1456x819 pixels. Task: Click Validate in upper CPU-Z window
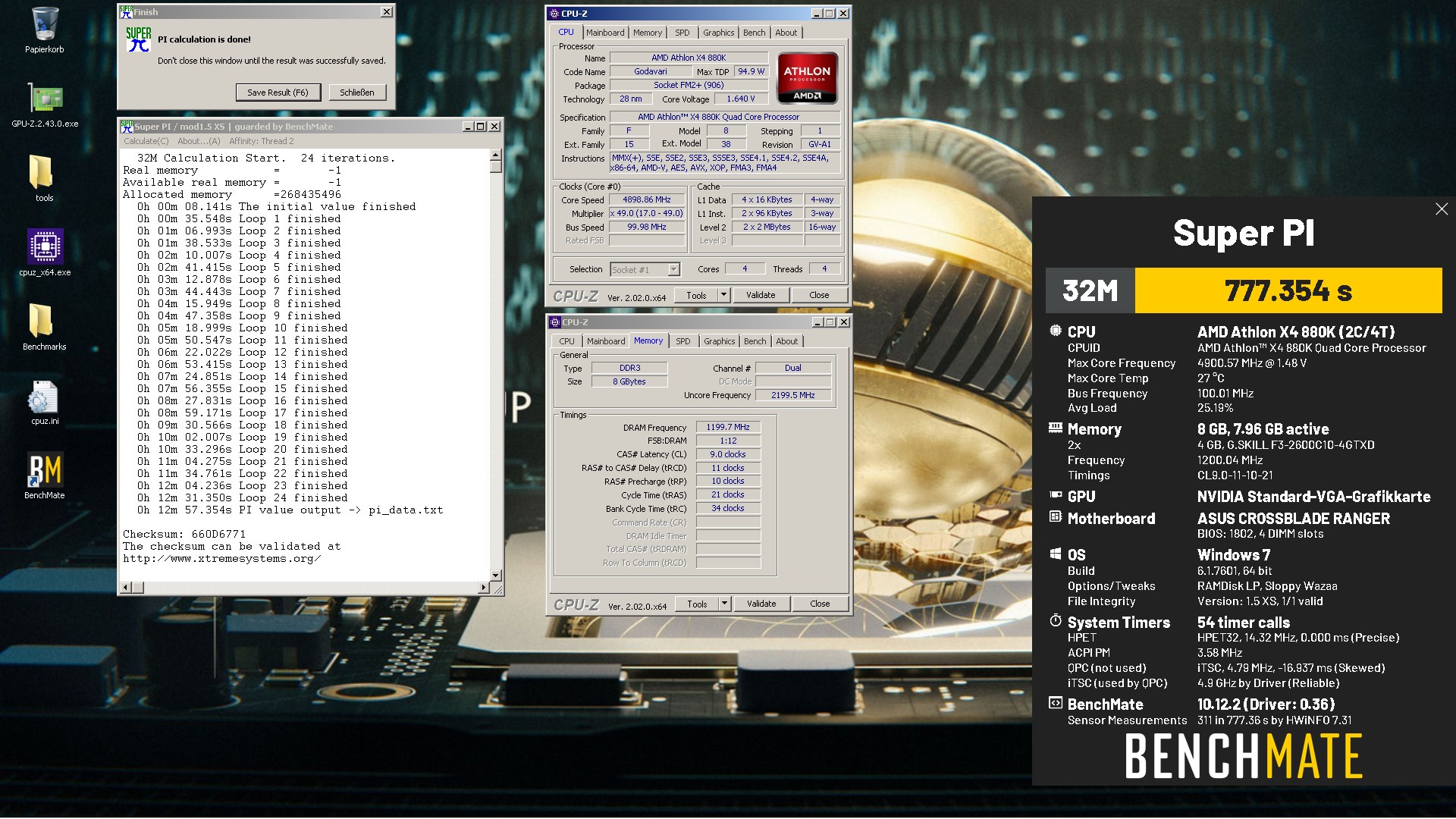[761, 295]
